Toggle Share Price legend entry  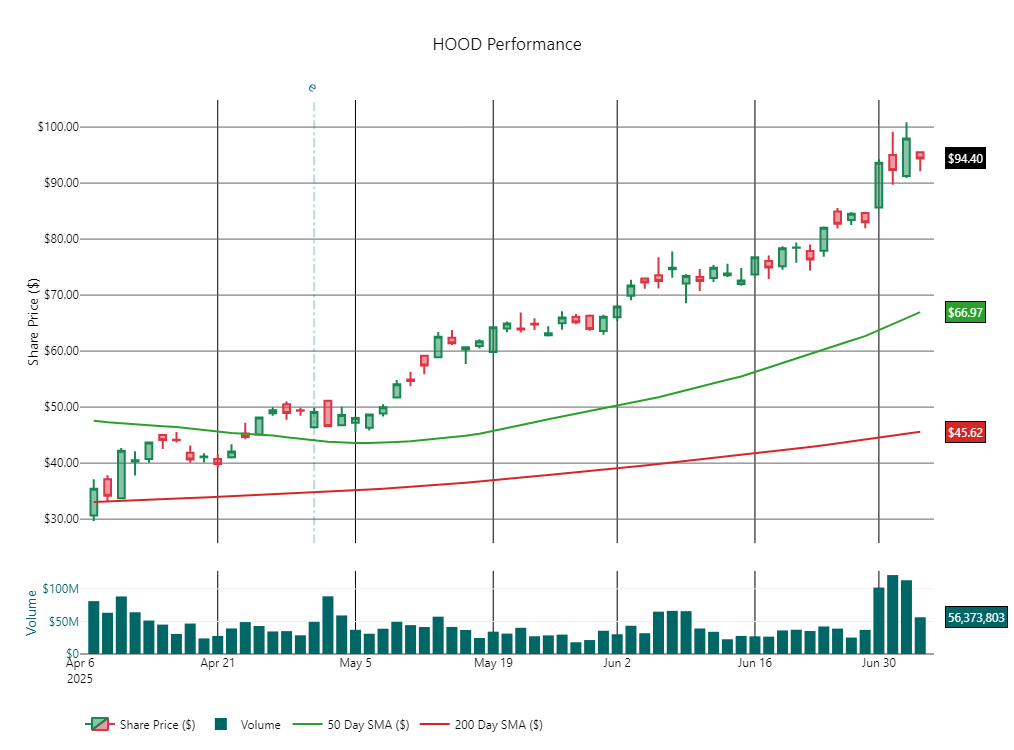click(x=140, y=725)
